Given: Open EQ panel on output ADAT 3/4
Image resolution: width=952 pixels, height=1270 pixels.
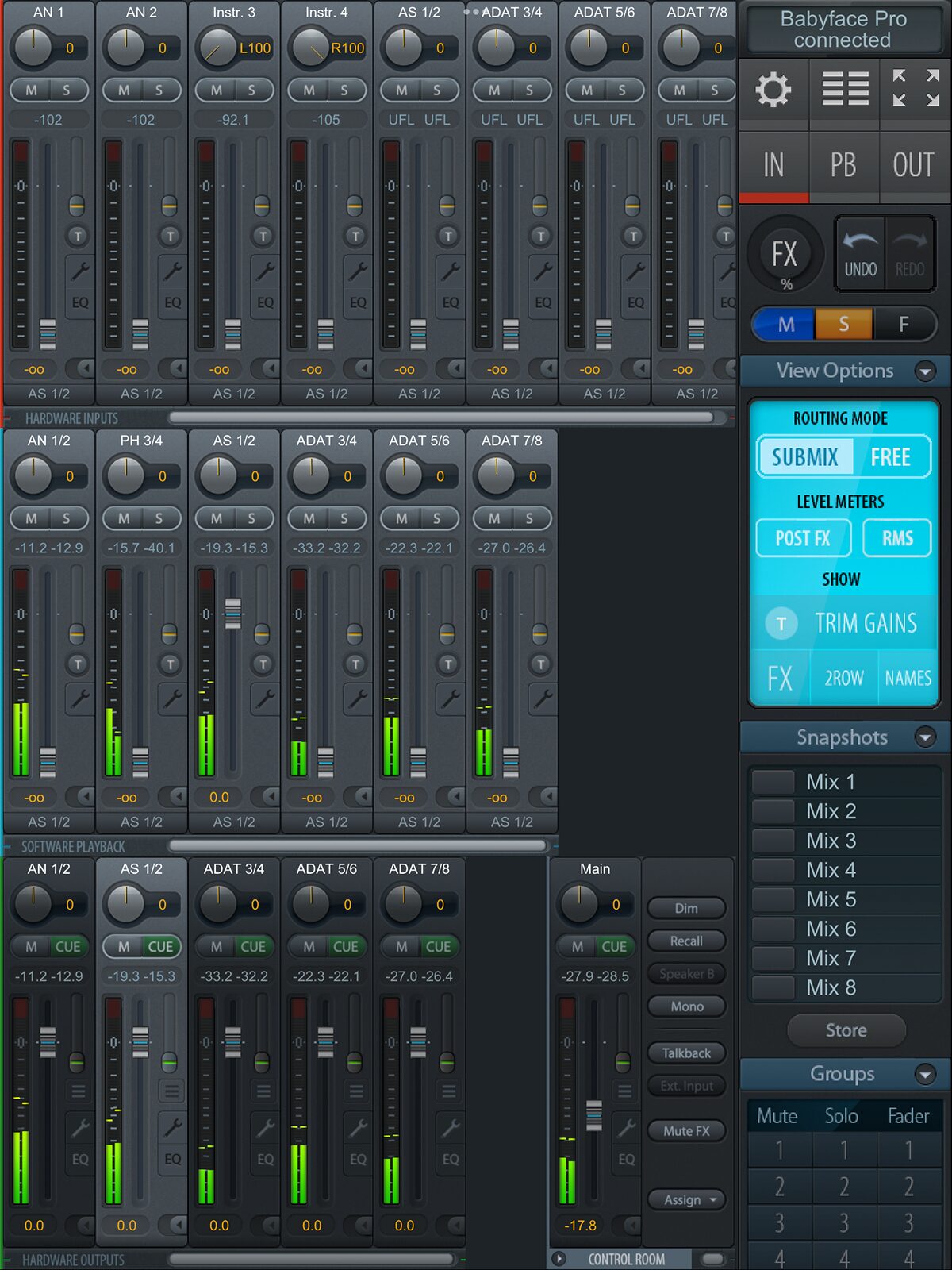Looking at the screenshot, I should coord(265,1160).
